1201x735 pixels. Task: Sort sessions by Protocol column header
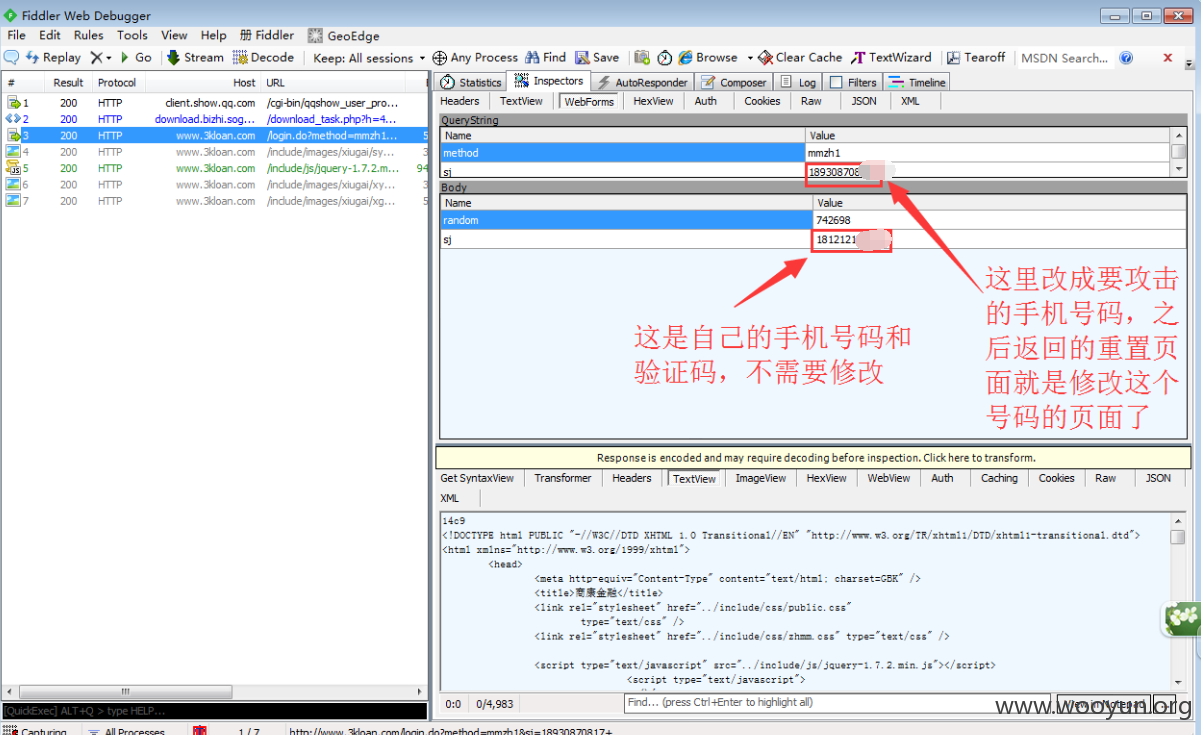117,83
